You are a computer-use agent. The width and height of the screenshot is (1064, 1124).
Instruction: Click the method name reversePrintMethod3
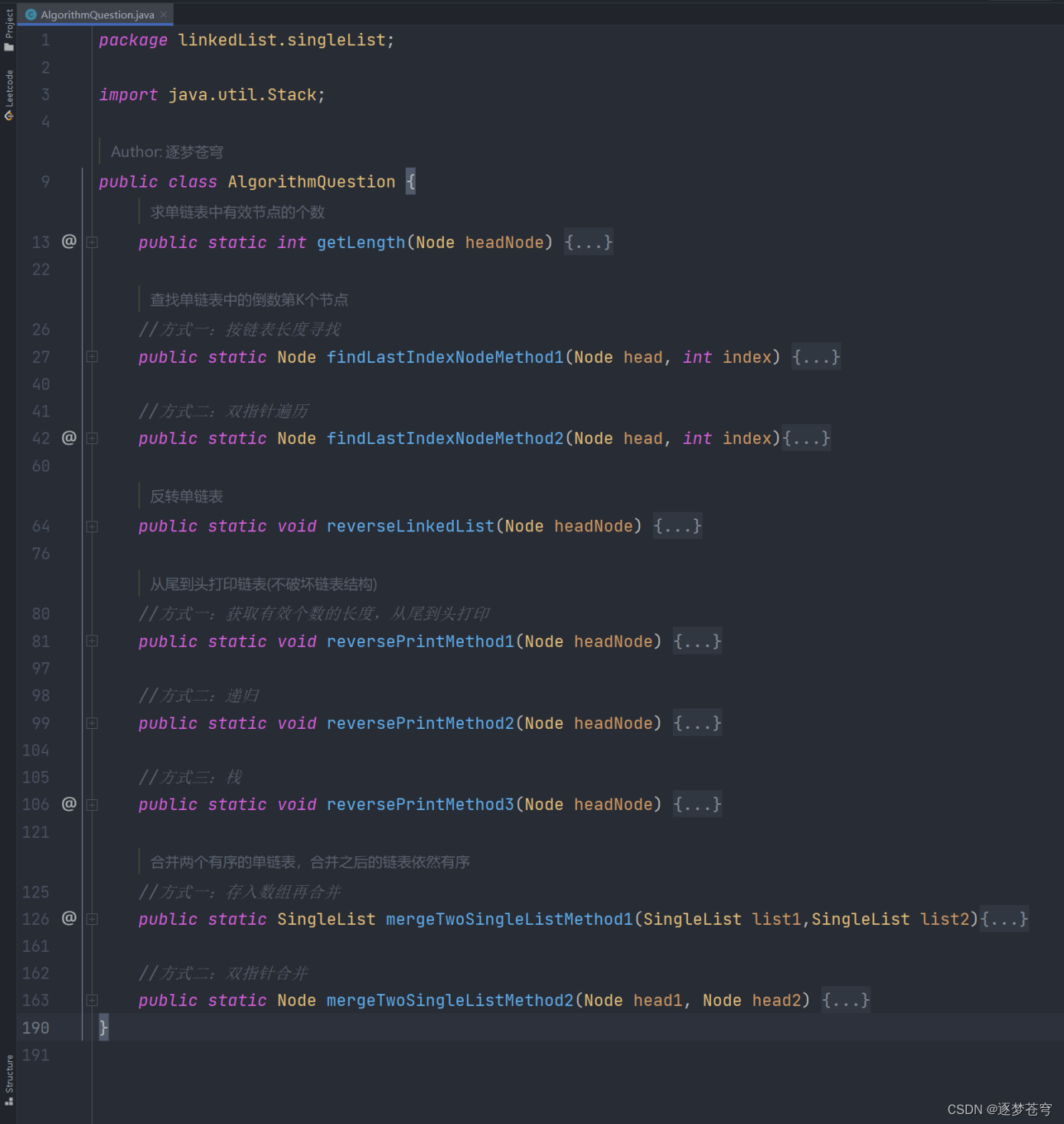(421, 804)
